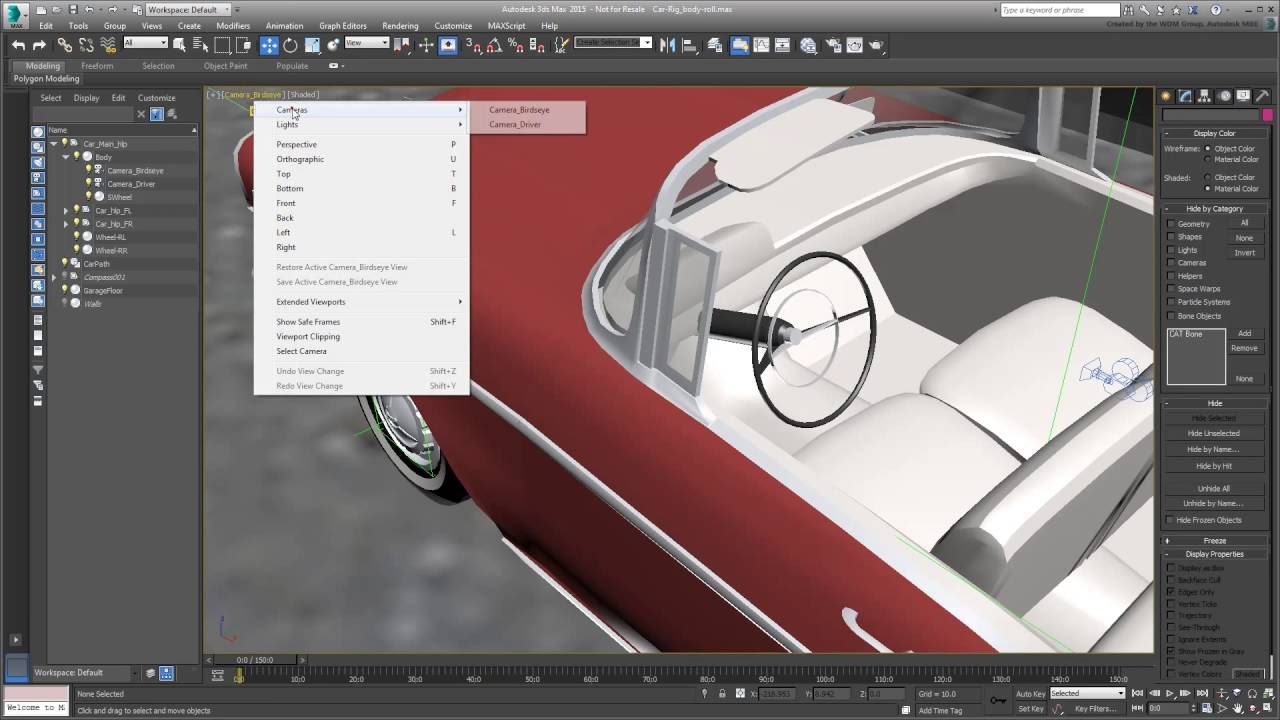Click the Render Production teapot icon
The height and width of the screenshot is (720, 1280).
[x=877, y=45]
